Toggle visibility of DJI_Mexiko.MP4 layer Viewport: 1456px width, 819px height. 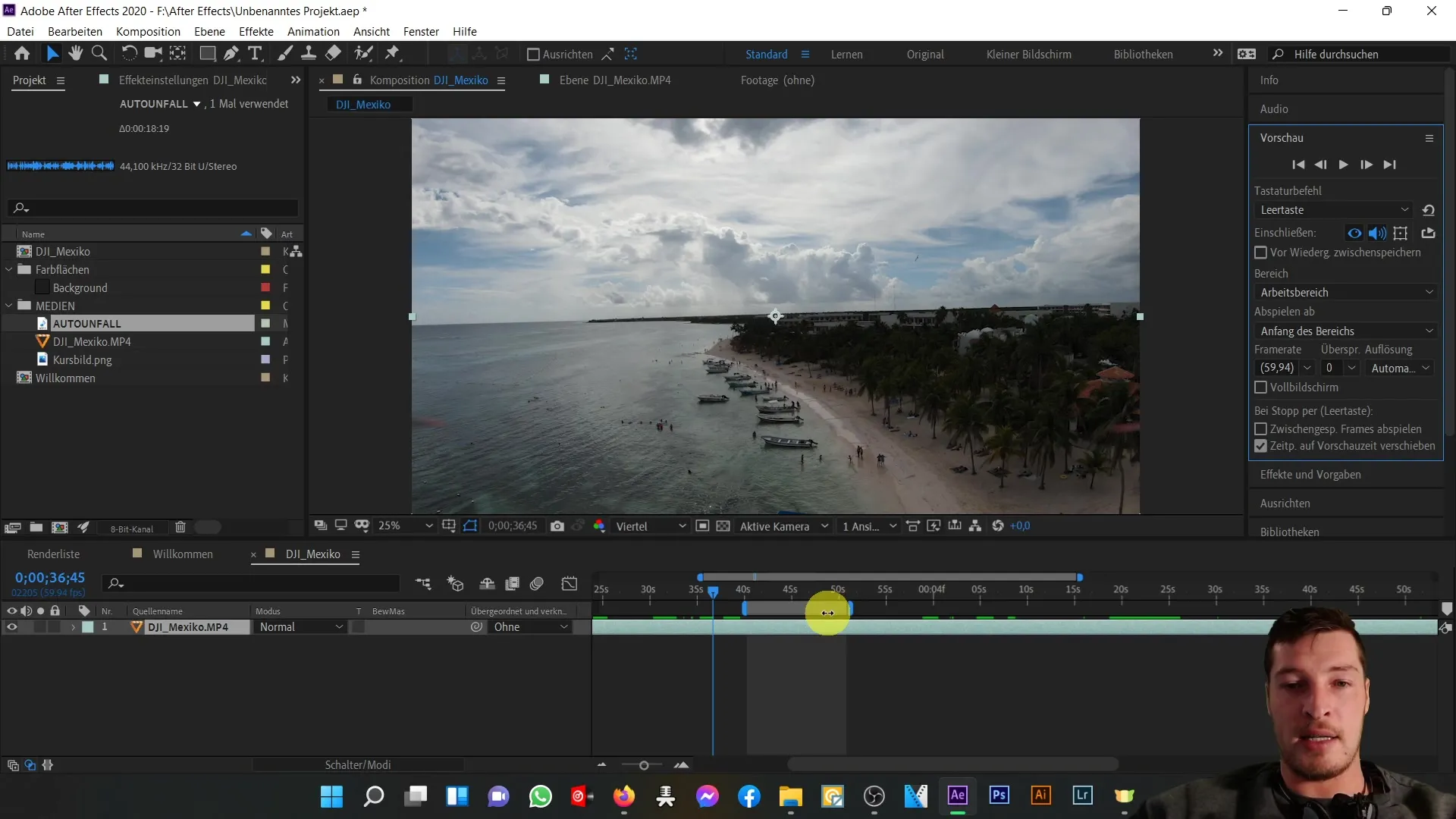coord(11,627)
